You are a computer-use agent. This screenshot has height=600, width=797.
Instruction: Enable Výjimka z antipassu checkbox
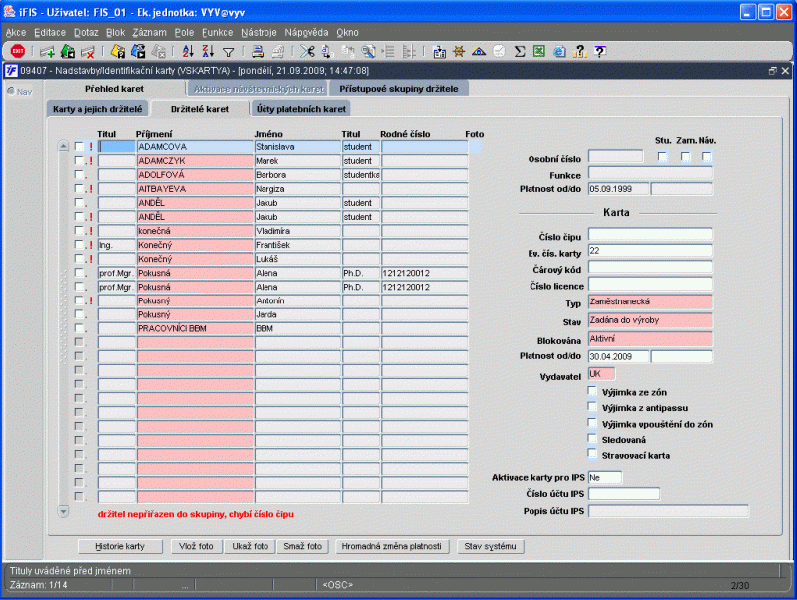592,407
